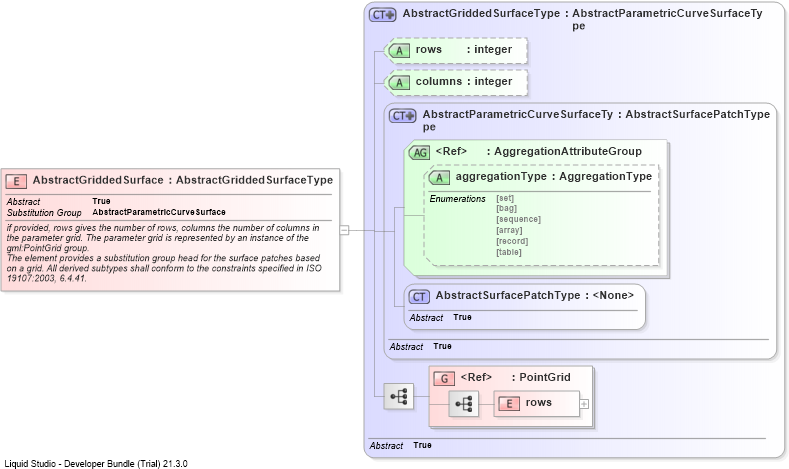
Task: Click the E icon of rows element
Action: 509,404
